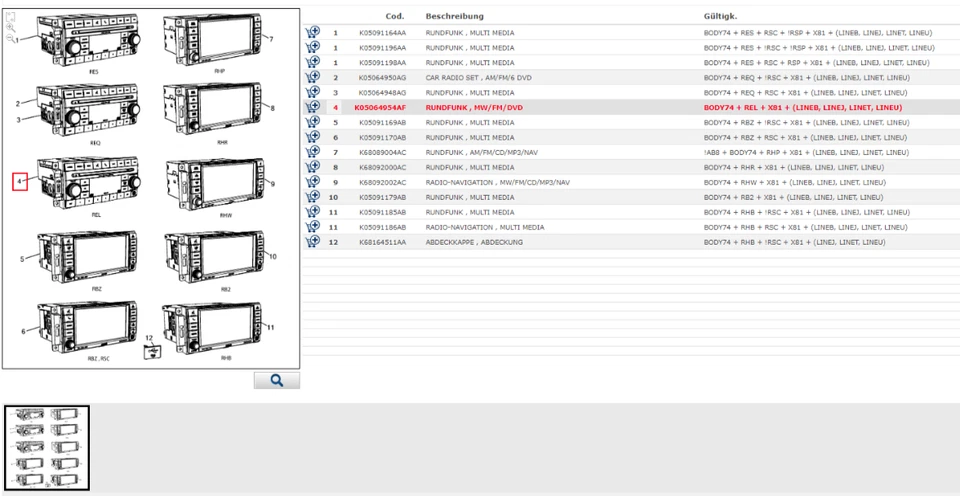Click description RUNDFUNK , AM/FM/CD/MP3/NAV
The width and height of the screenshot is (960, 496).
pos(481,152)
